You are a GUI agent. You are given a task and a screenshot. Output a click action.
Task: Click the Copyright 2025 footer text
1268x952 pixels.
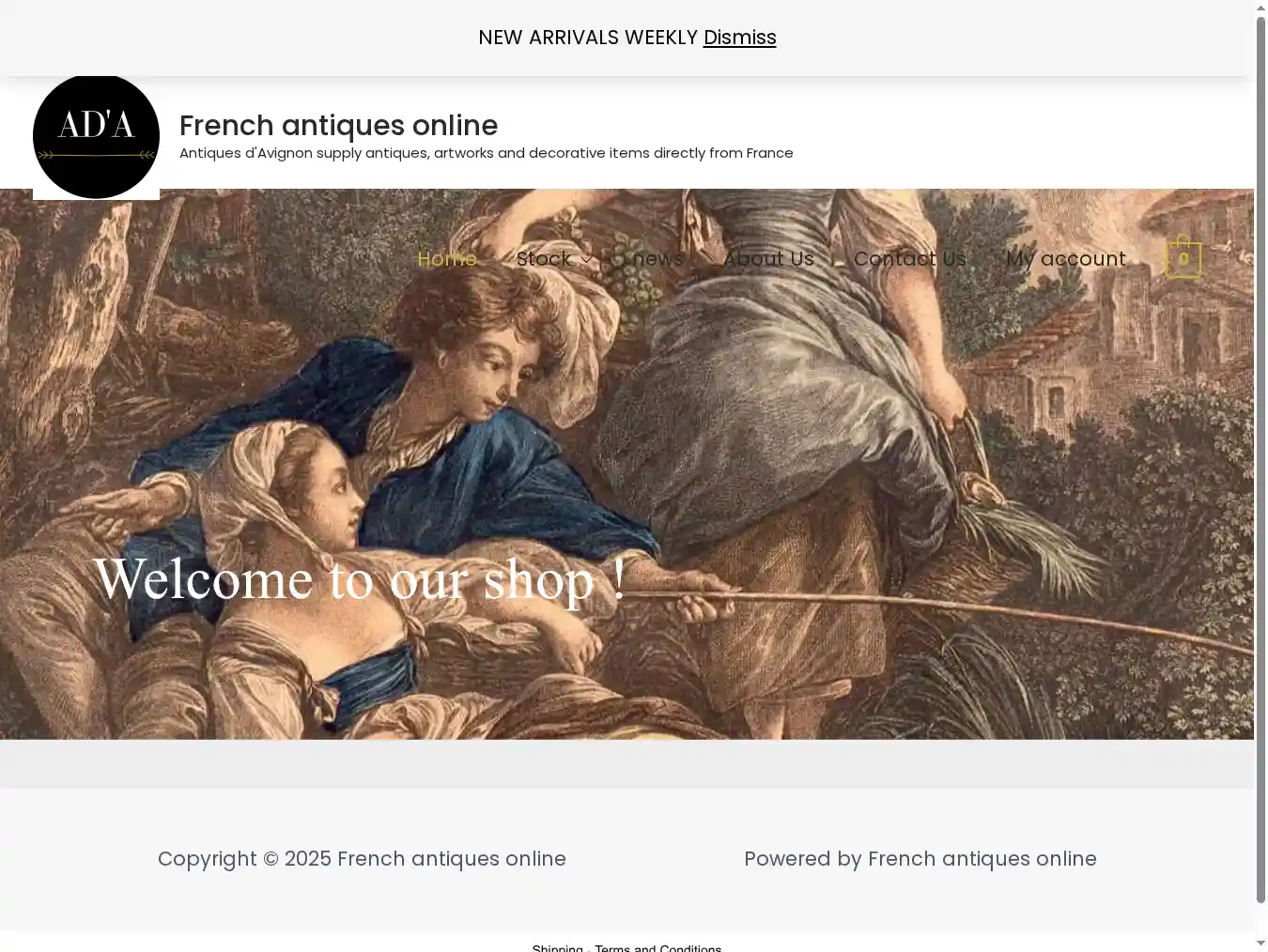(362, 858)
